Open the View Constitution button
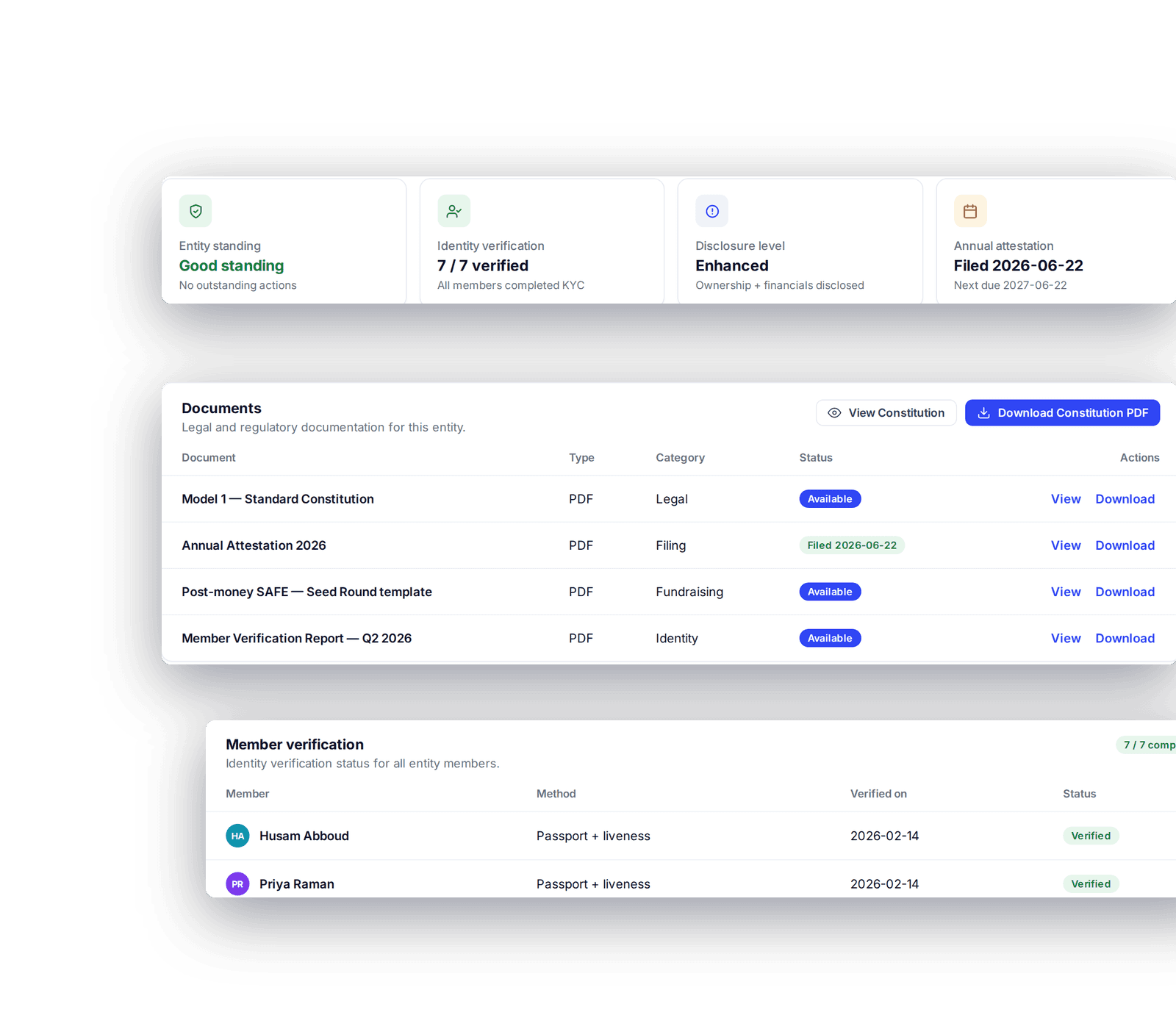The width and height of the screenshot is (1176, 1029). (886, 413)
